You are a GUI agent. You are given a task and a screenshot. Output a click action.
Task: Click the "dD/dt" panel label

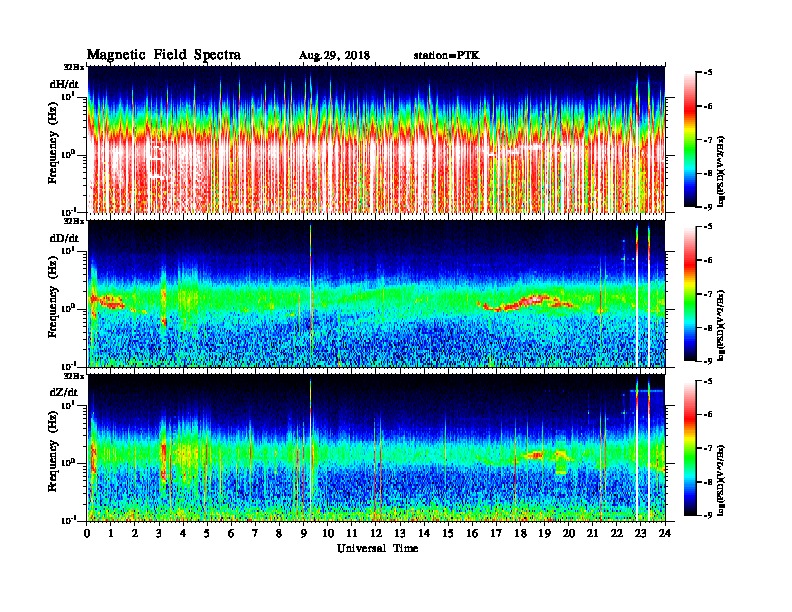pos(64,238)
